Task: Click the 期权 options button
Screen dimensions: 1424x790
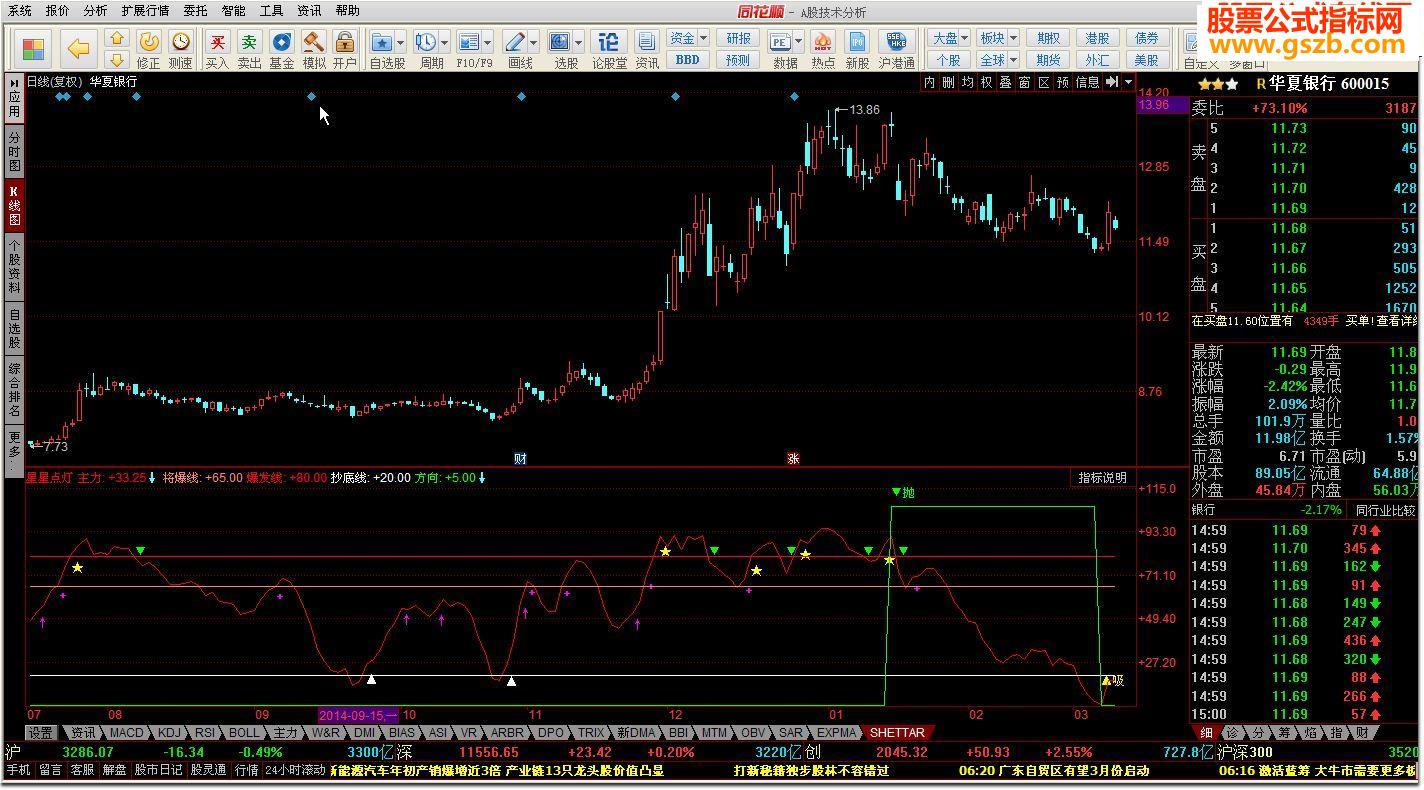Action: click(1048, 38)
